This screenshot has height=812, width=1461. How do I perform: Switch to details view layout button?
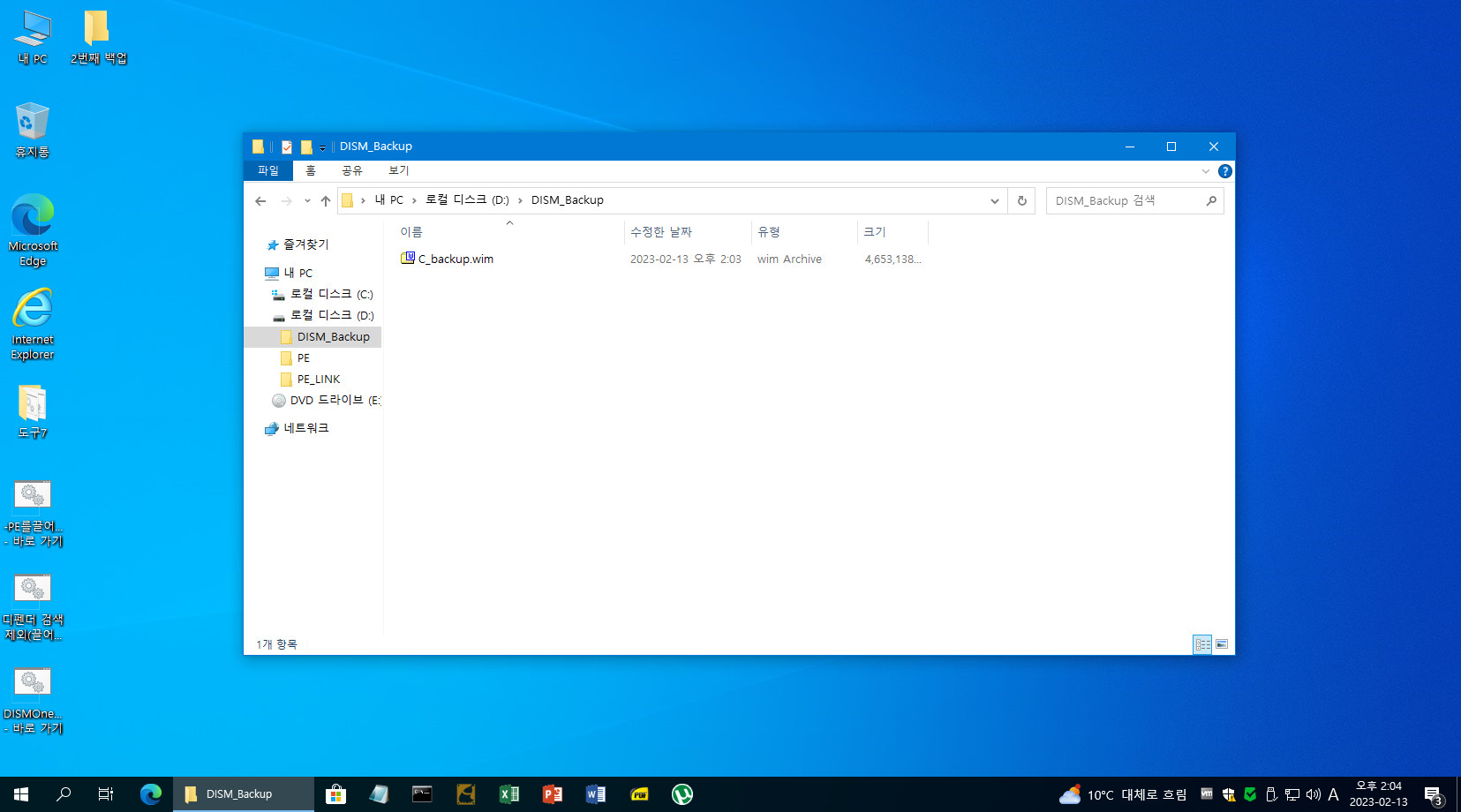(1202, 644)
